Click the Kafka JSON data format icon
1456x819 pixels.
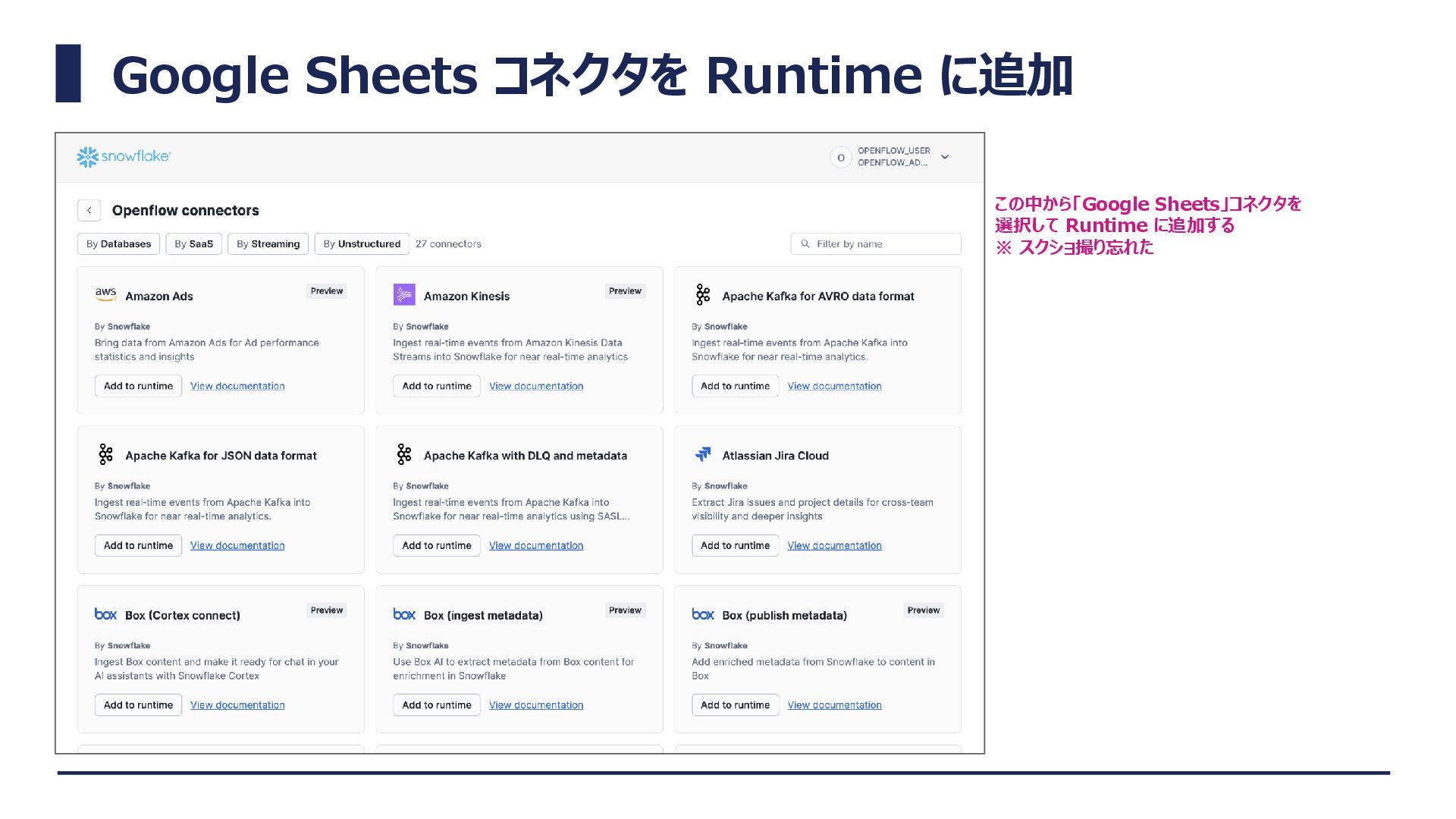(105, 455)
